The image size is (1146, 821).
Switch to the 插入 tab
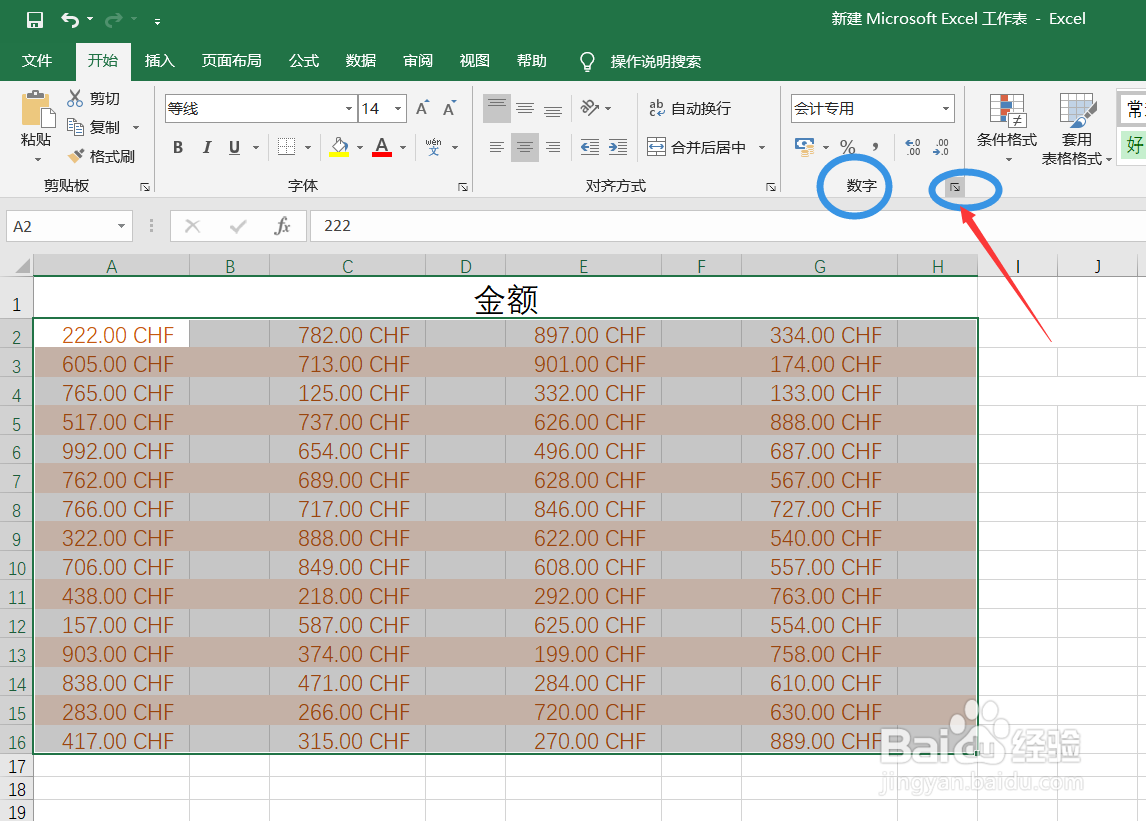159,61
